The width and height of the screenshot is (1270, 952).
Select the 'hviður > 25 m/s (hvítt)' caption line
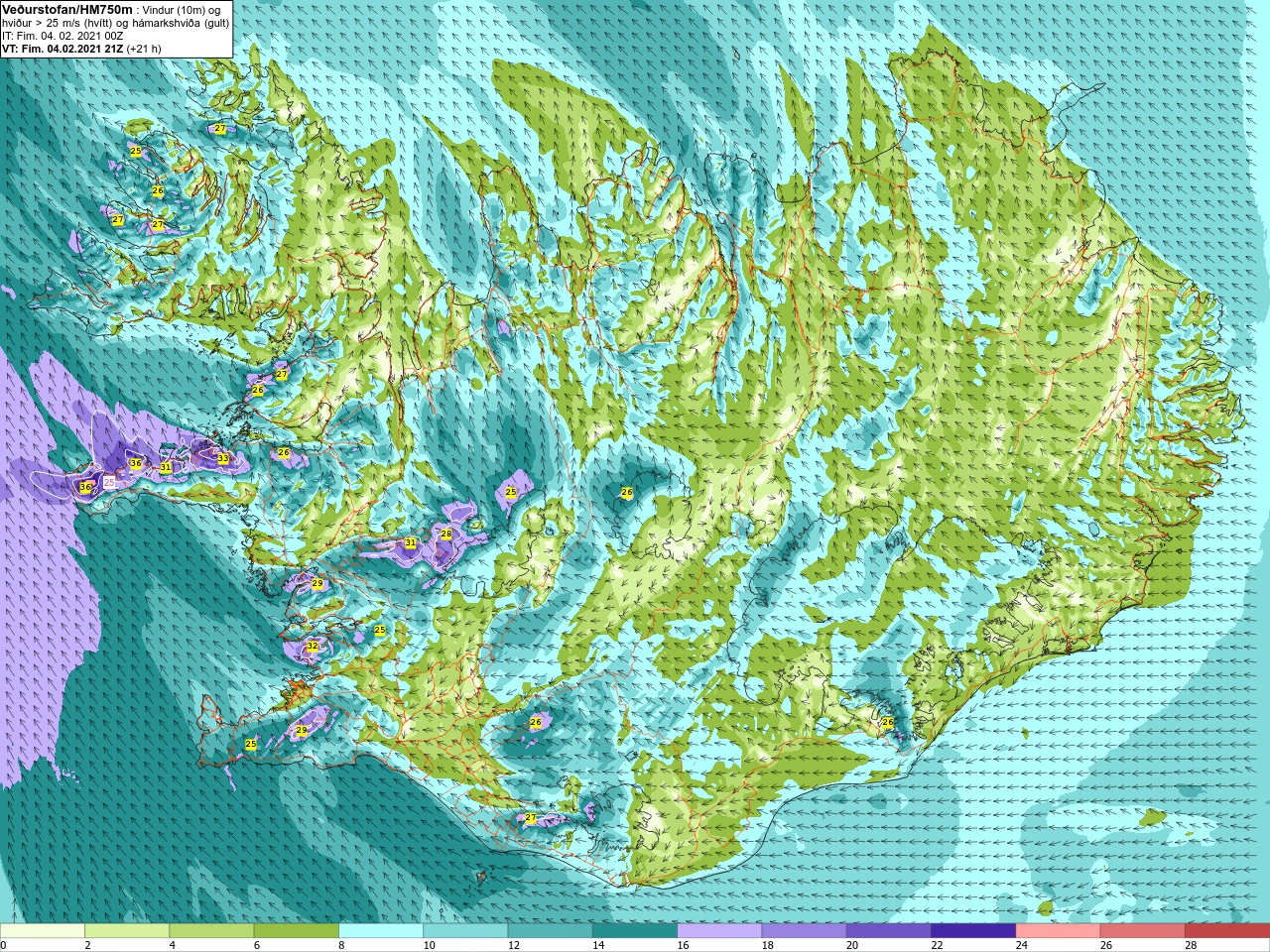click(115, 23)
